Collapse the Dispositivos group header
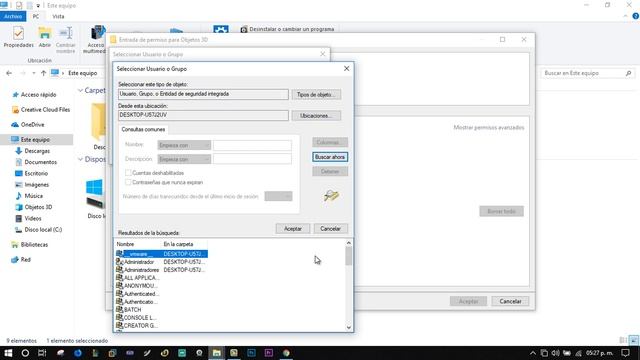 80,159
